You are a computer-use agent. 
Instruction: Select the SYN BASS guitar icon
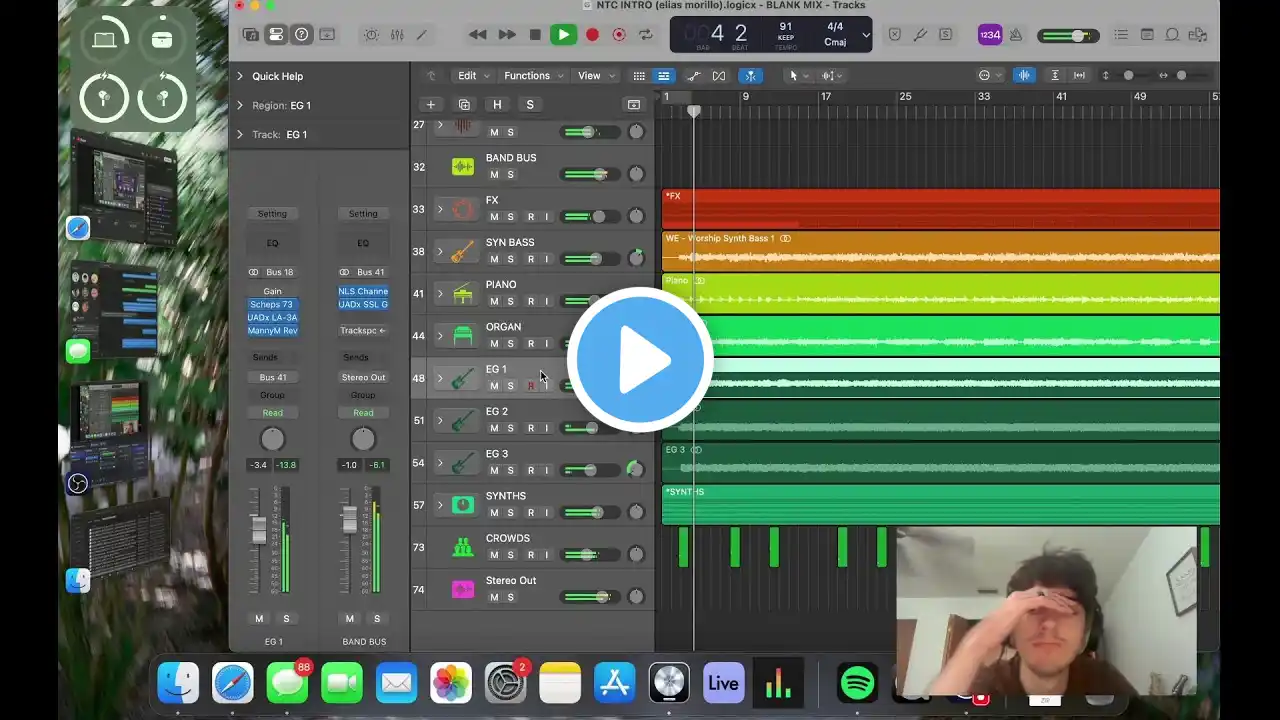pos(462,251)
